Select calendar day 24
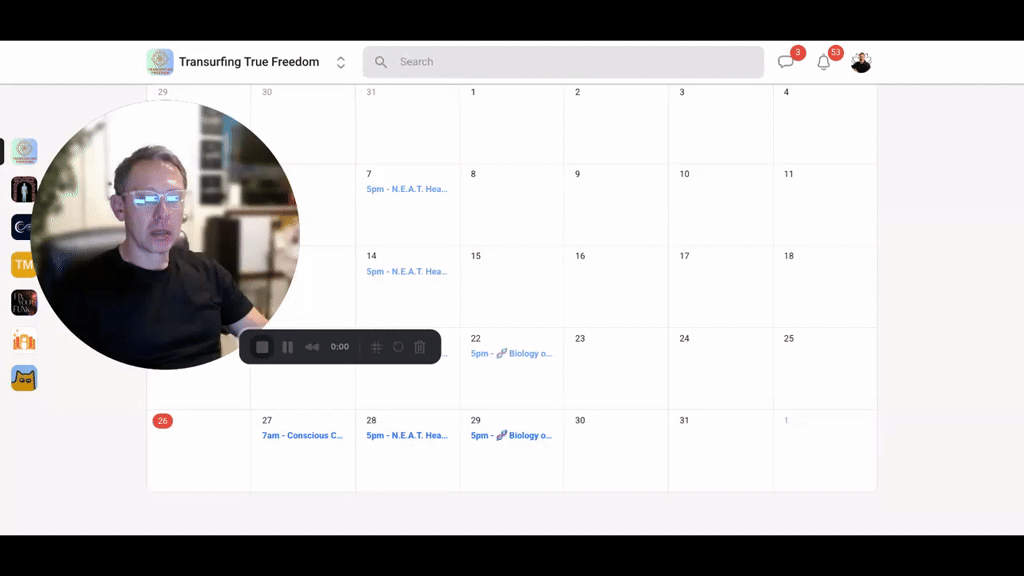This screenshot has height=576, width=1024. point(684,338)
